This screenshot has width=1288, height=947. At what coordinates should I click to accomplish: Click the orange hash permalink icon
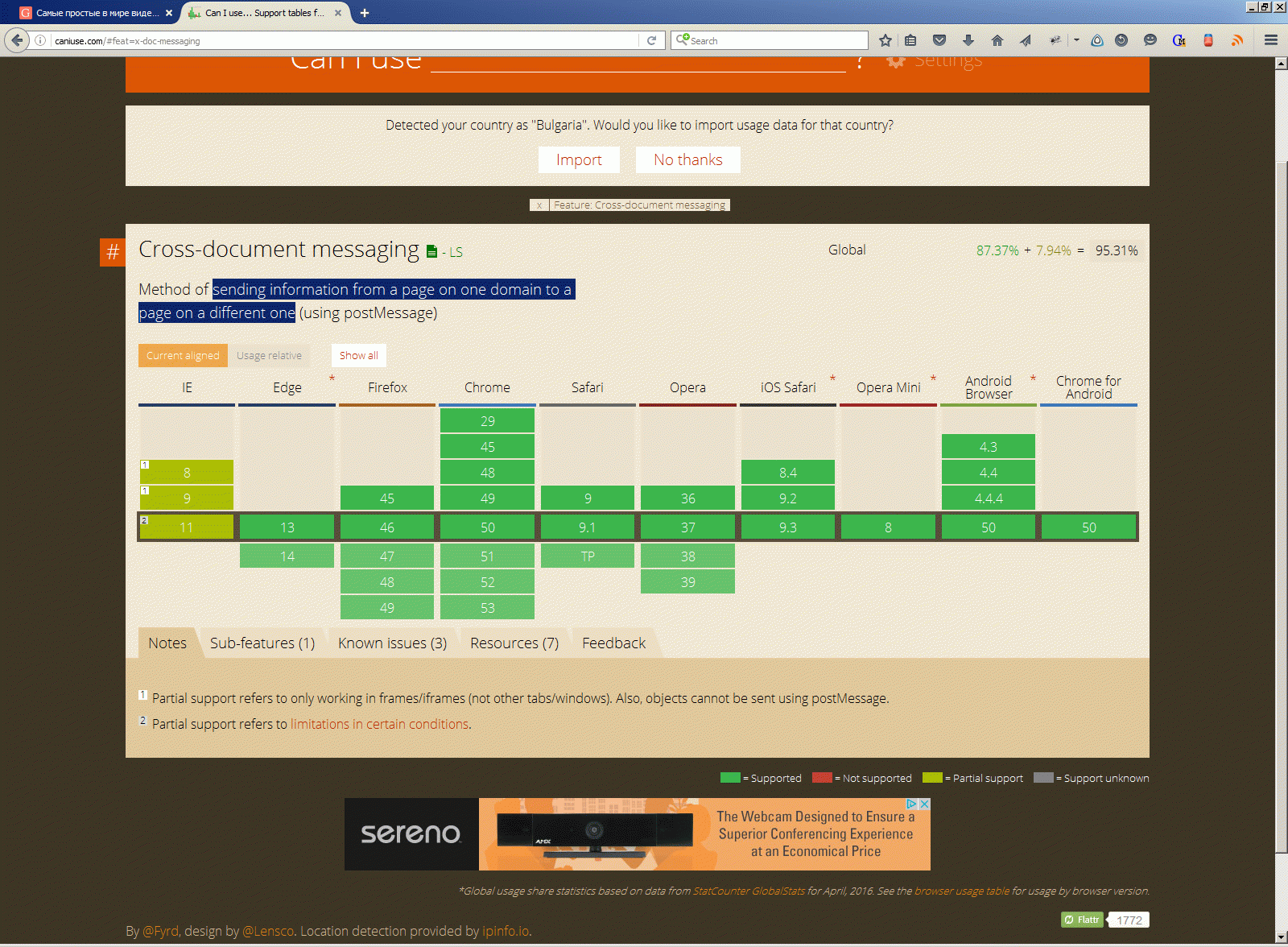coord(113,252)
